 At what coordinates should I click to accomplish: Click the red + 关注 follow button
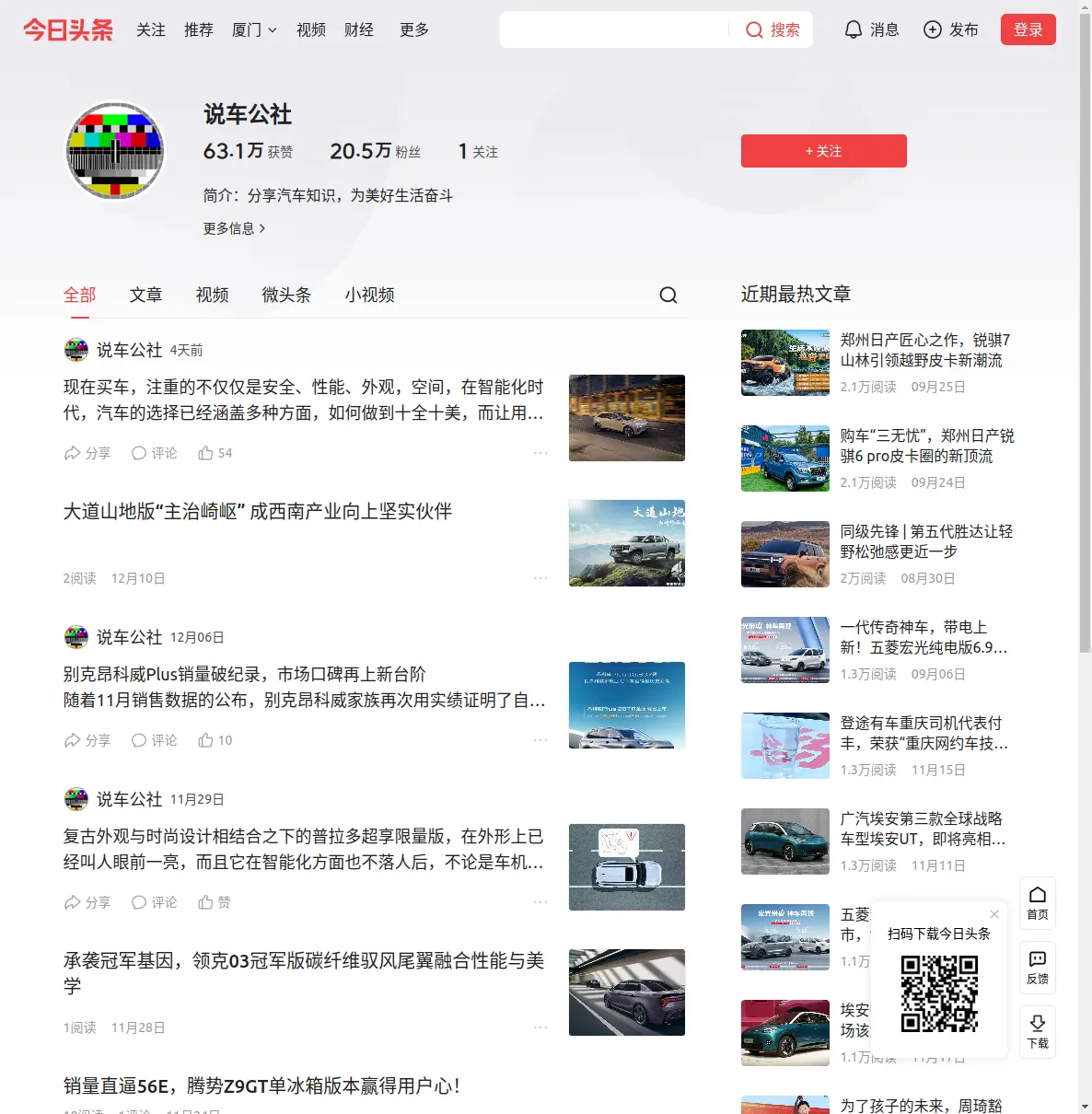pos(824,151)
